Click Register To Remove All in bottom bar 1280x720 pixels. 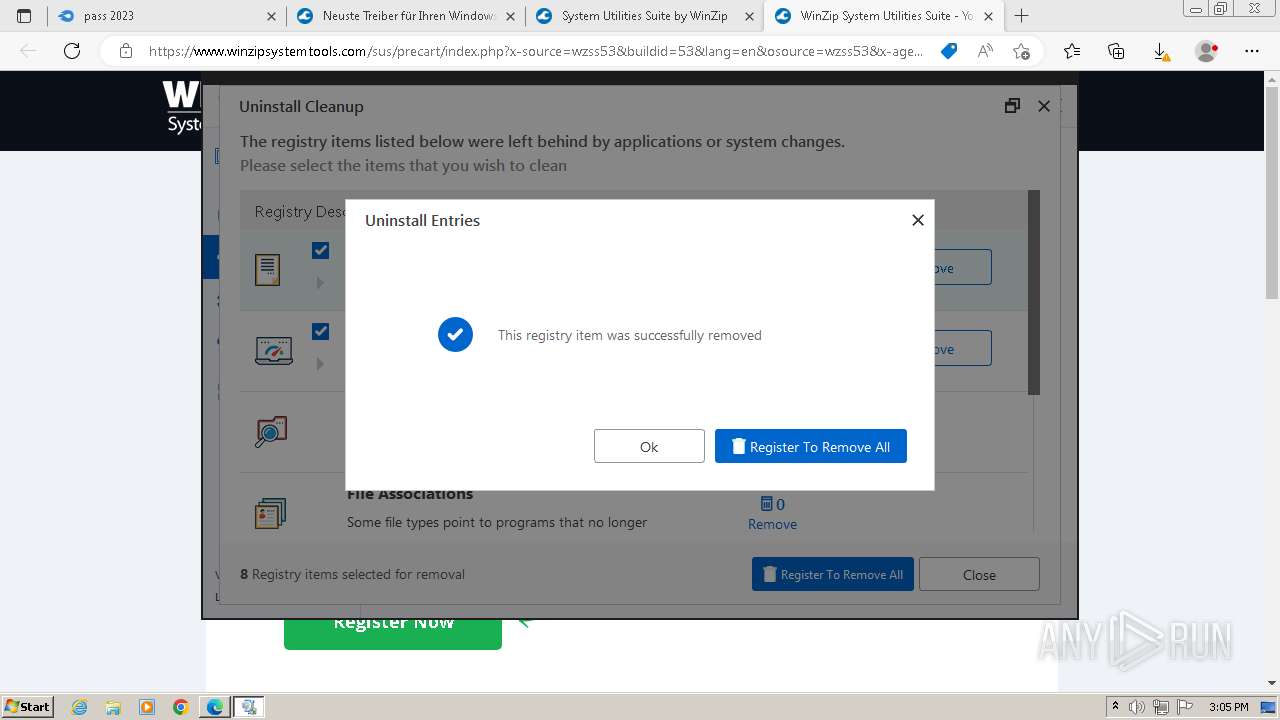pyautogui.click(x=833, y=574)
